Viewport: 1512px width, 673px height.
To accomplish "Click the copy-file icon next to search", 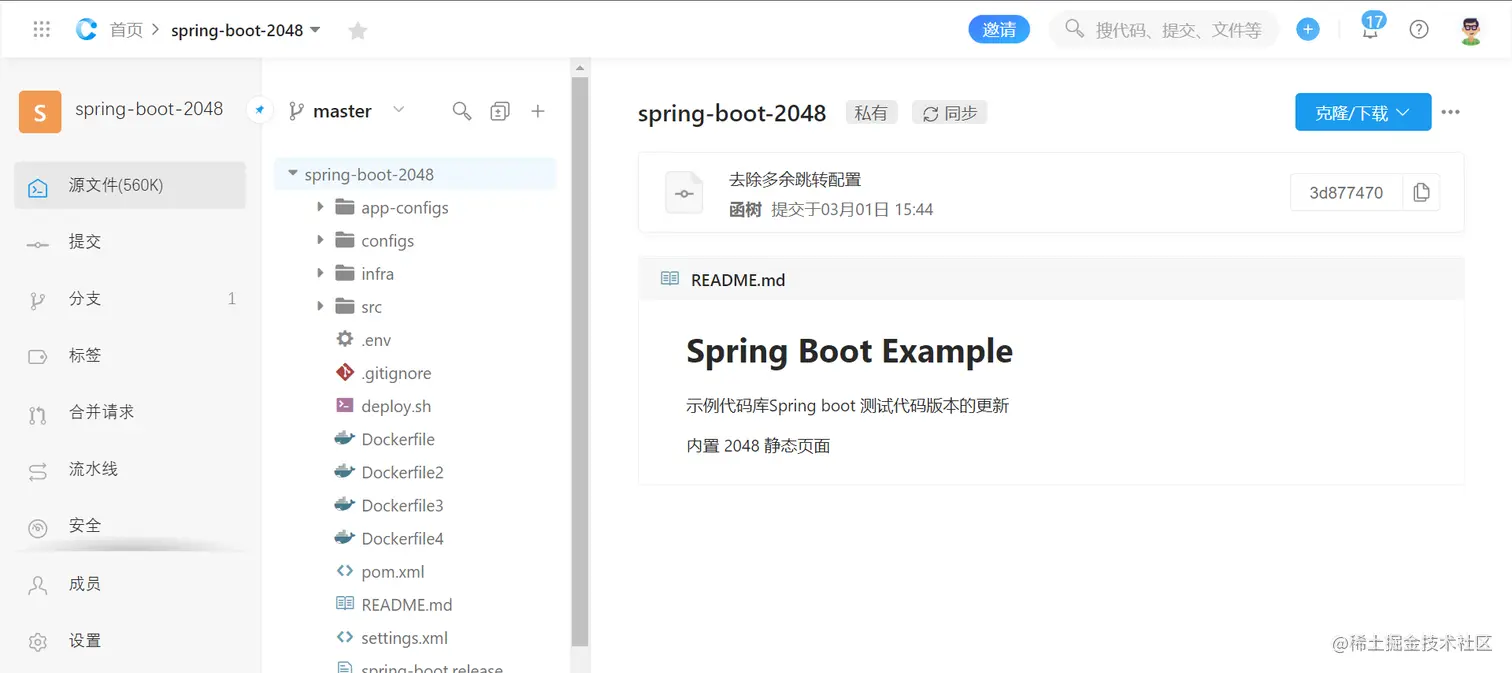I will coord(499,111).
